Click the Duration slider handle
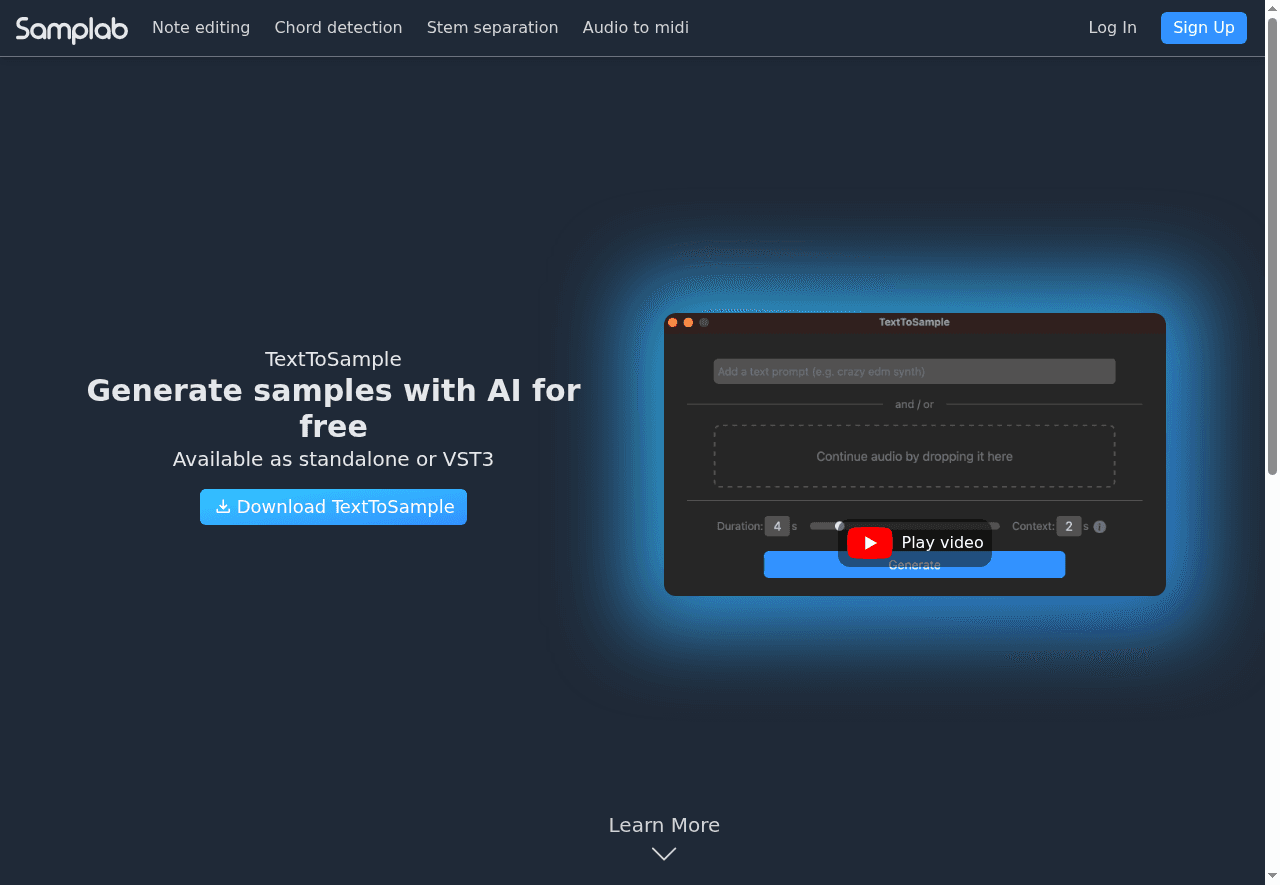The height and width of the screenshot is (885, 1280). click(x=839, y=526)
